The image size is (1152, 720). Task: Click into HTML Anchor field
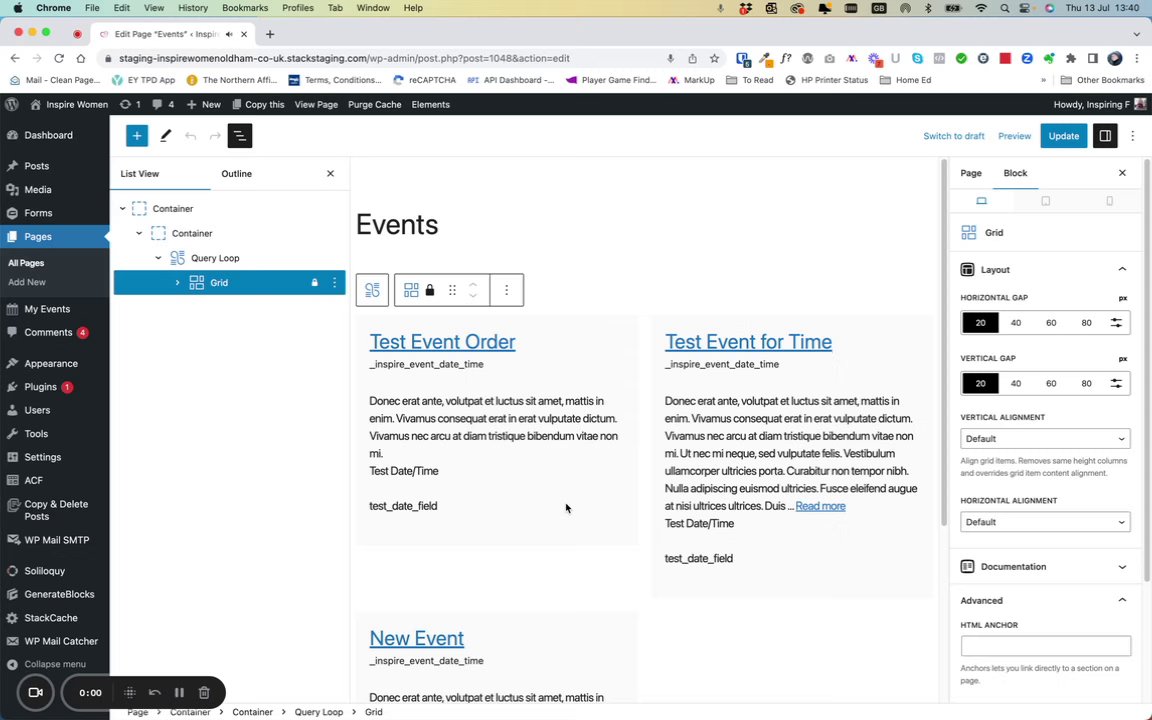(1045, 646)
